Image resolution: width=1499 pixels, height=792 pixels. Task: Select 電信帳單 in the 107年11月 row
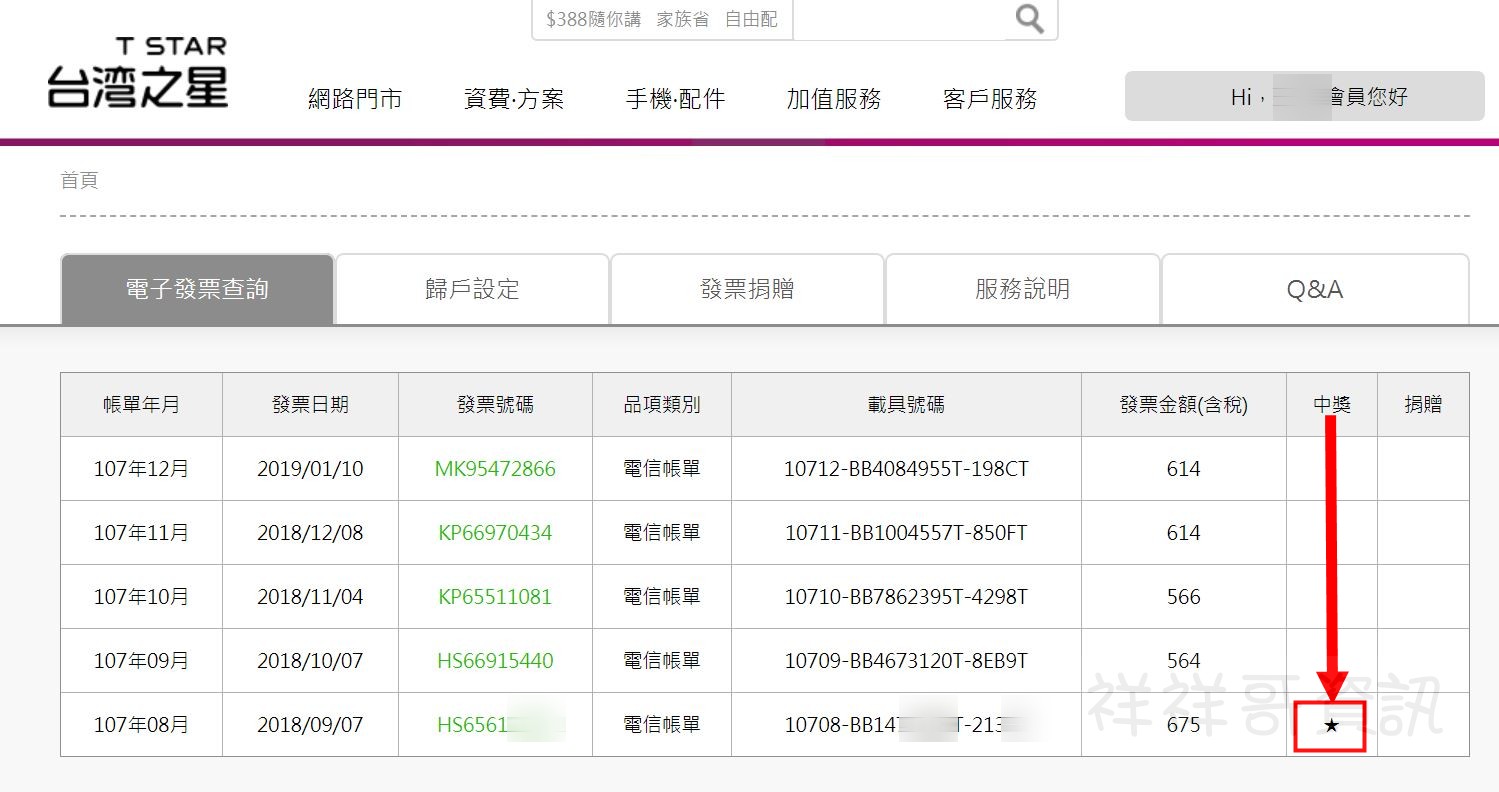coord(662,533)
